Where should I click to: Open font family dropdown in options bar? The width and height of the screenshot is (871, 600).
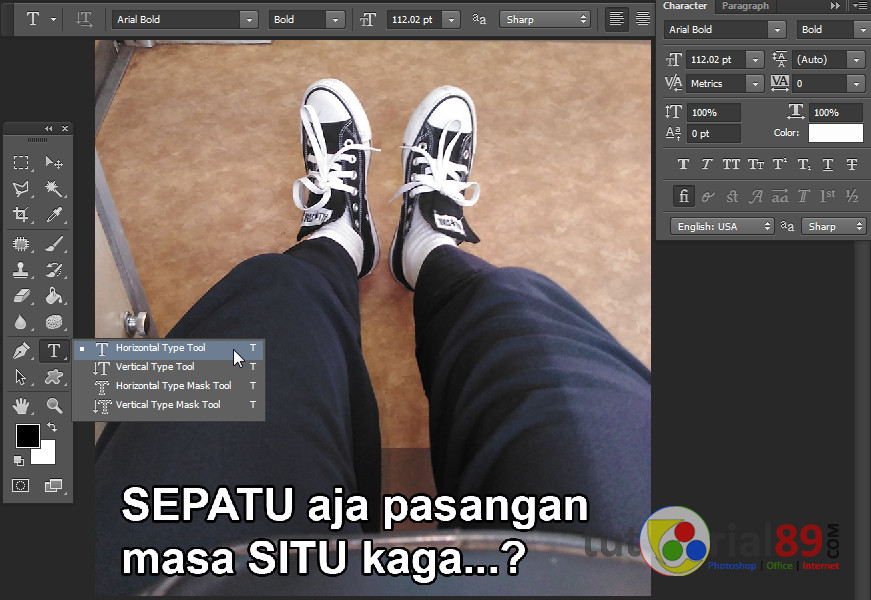point(249,19)
